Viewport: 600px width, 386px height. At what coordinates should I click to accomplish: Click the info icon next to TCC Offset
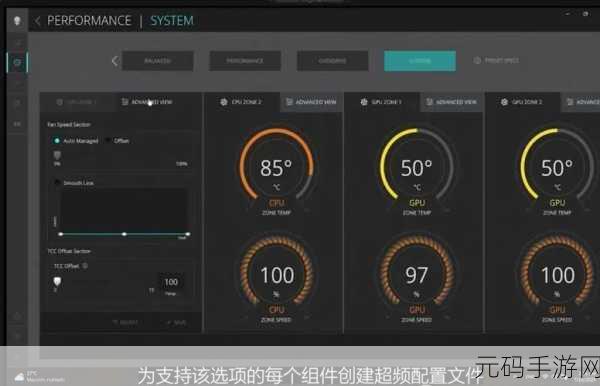(85, 265)
